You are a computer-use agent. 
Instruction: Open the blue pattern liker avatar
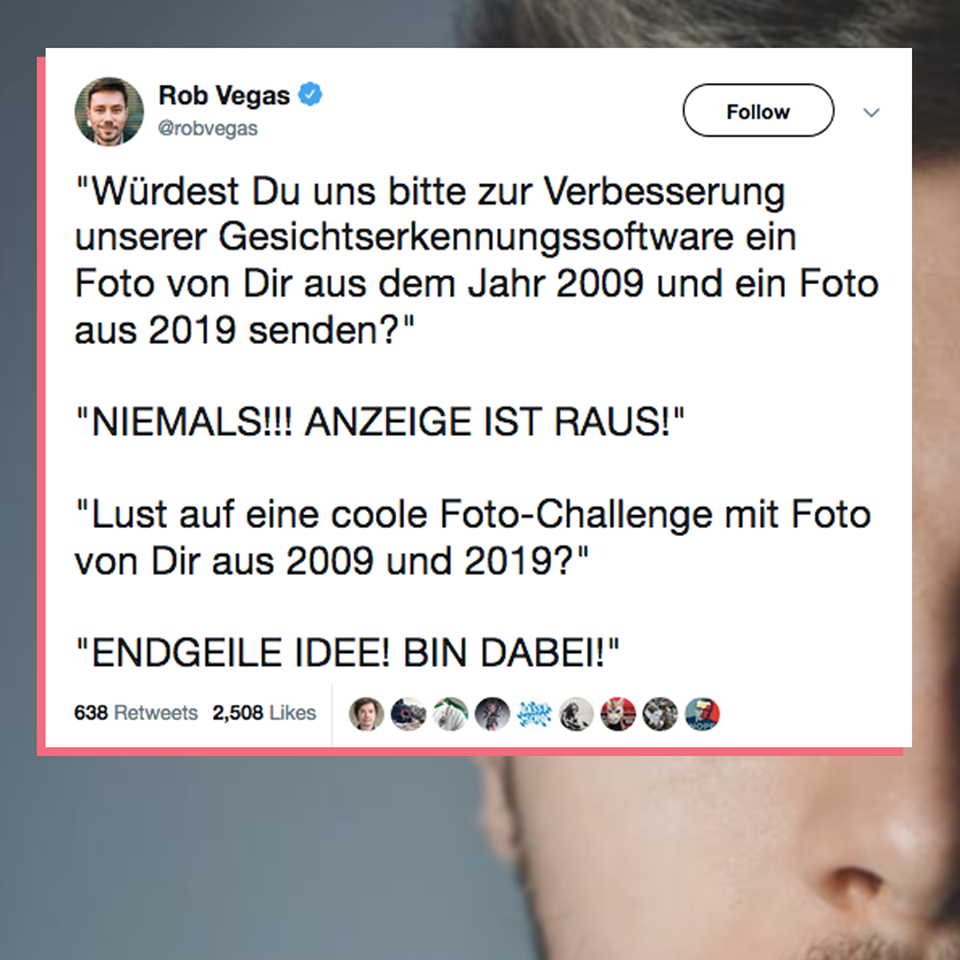click(534, 714)
